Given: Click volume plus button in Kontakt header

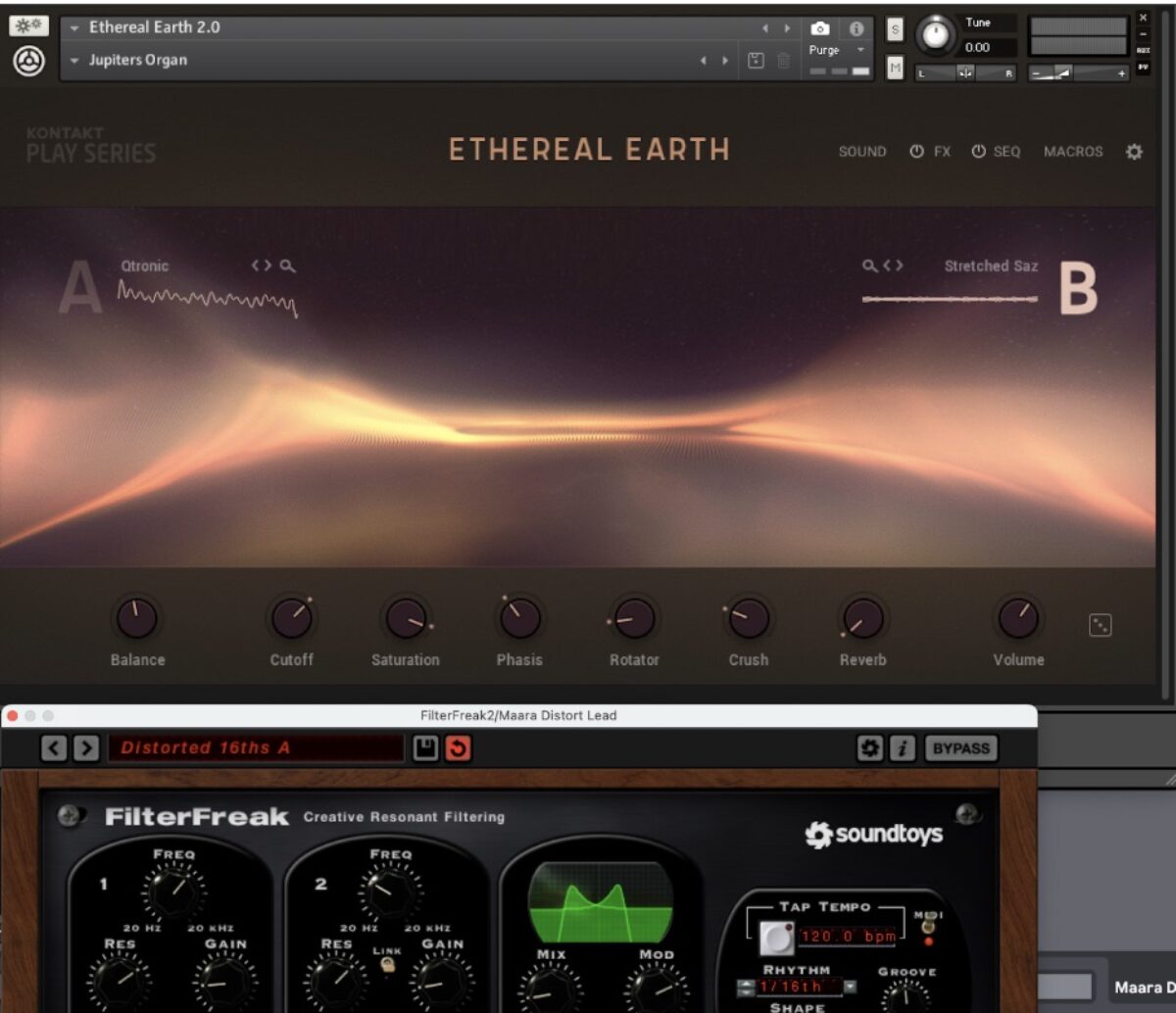Looking at the screenshot, I should click(x=1122, y=73).
